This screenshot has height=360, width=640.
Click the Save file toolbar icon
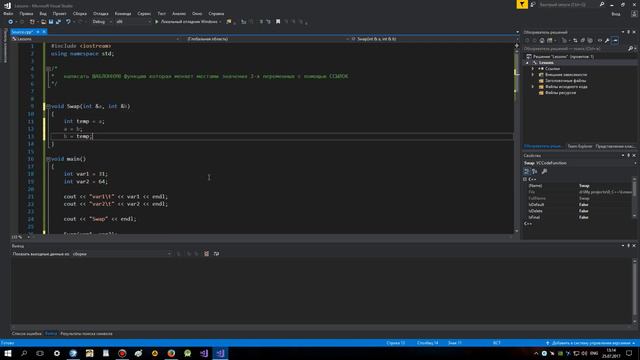coord(51,22)
